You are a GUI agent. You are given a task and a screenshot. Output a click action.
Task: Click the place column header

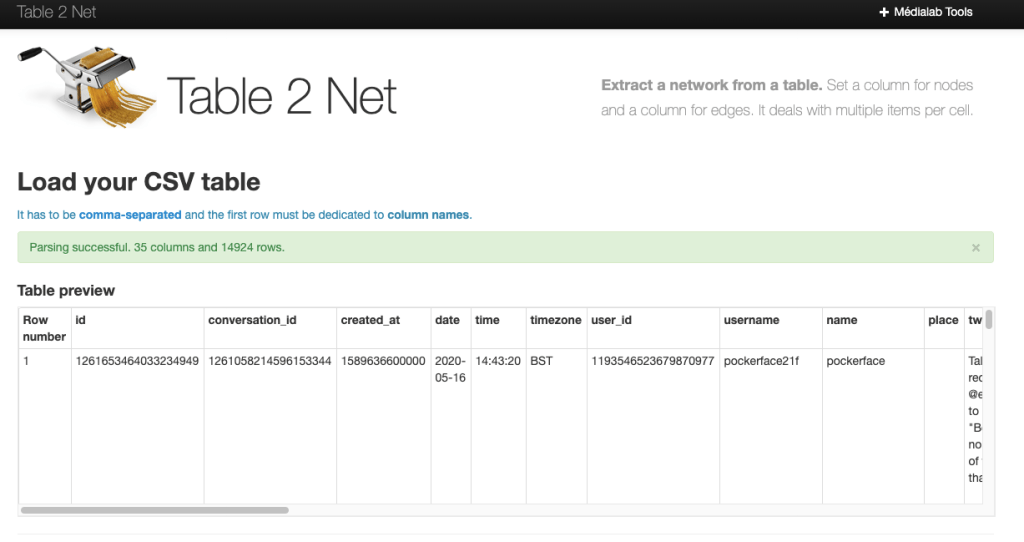click(x=944, y=328)
